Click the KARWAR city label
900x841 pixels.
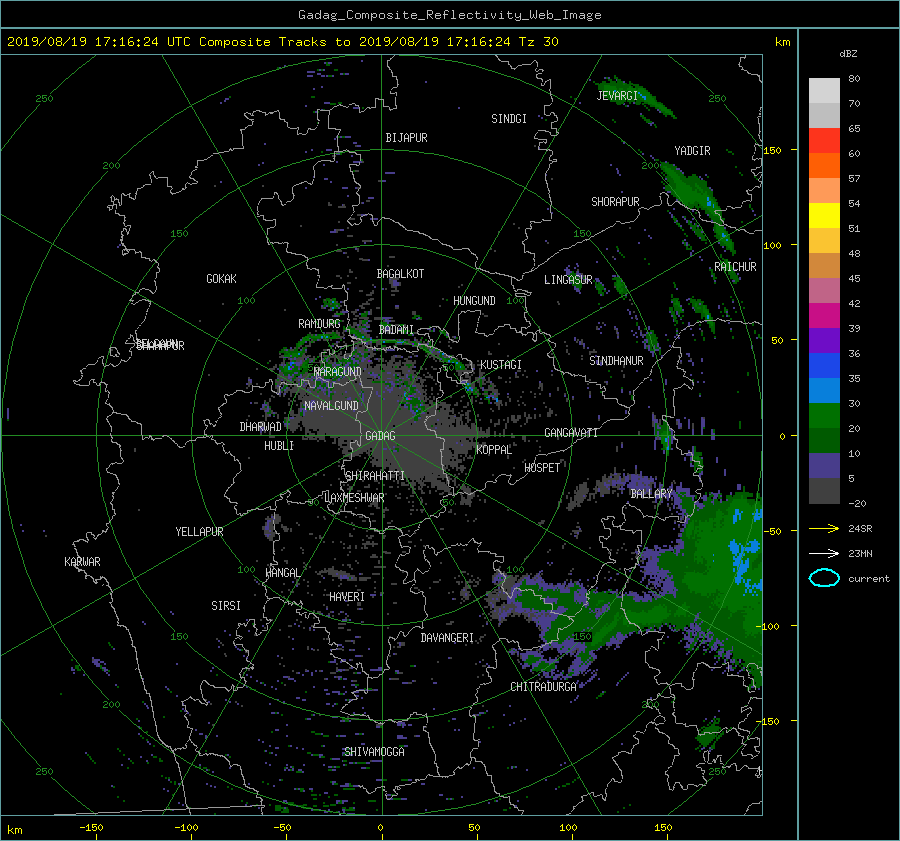tap(82, 562)
